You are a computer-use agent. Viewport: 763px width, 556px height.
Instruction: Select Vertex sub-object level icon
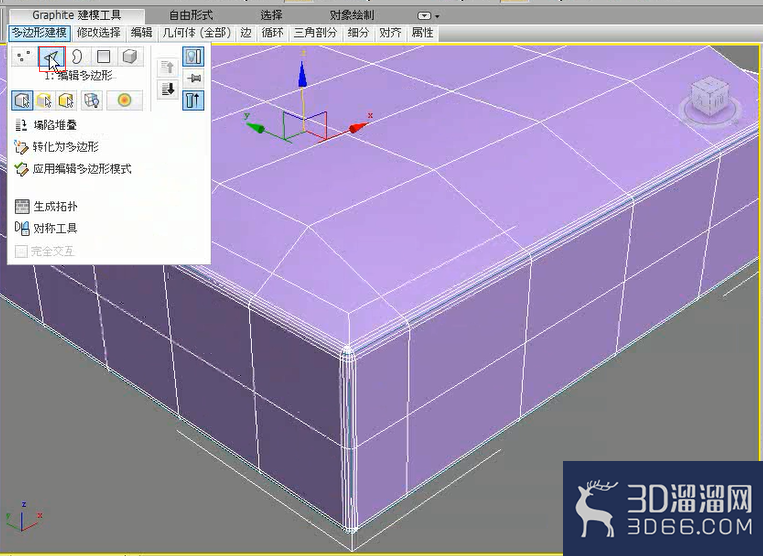pos(24,56)
